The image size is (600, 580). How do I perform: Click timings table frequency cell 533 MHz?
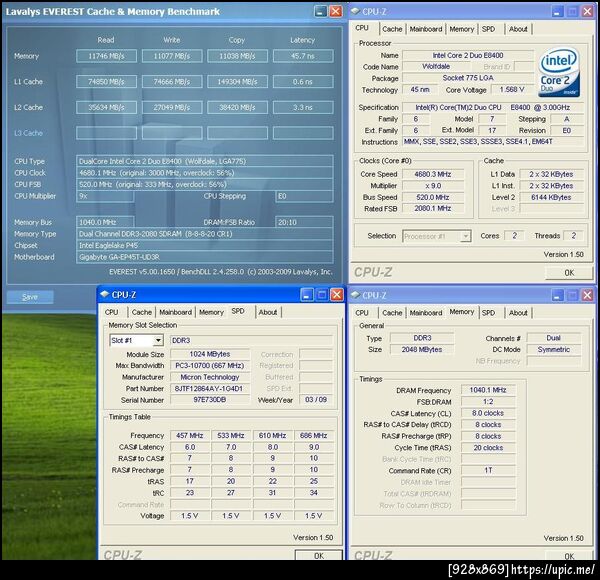coord(231,435)
